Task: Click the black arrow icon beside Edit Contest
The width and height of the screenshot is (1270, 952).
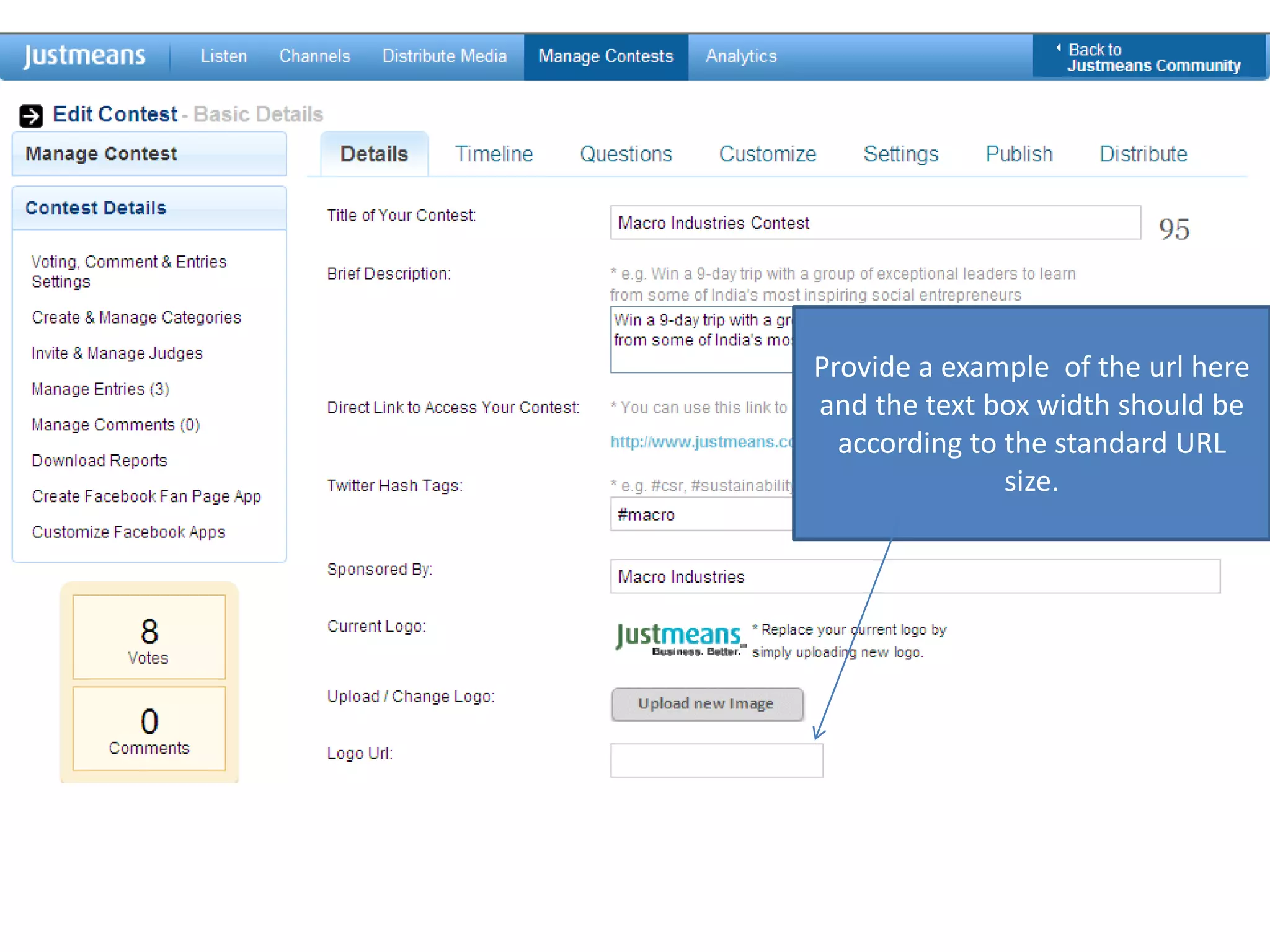Action: point(31,116)
